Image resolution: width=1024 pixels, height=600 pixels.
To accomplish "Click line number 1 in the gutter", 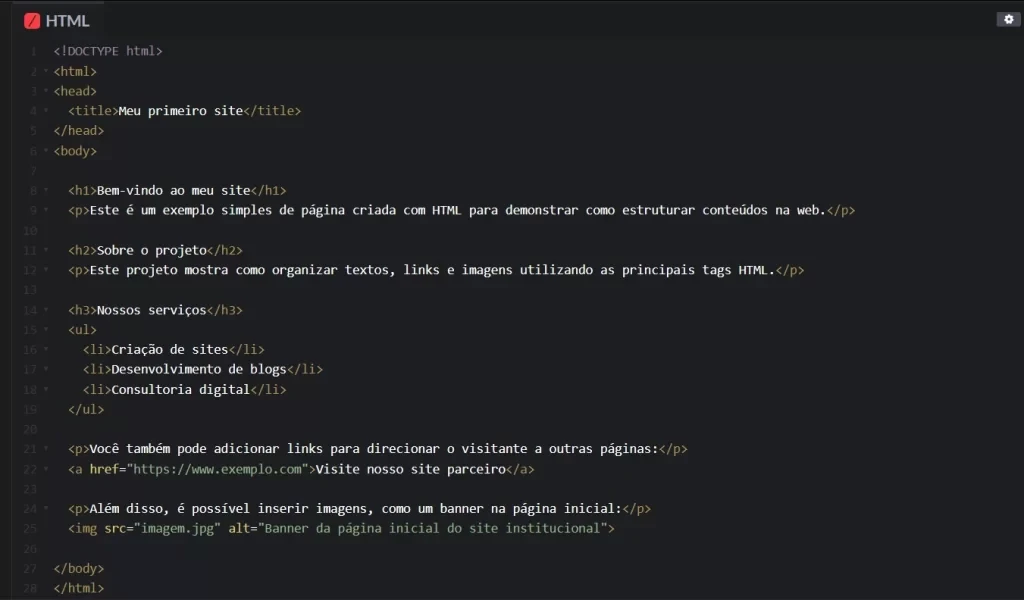I will click(33, 51).
